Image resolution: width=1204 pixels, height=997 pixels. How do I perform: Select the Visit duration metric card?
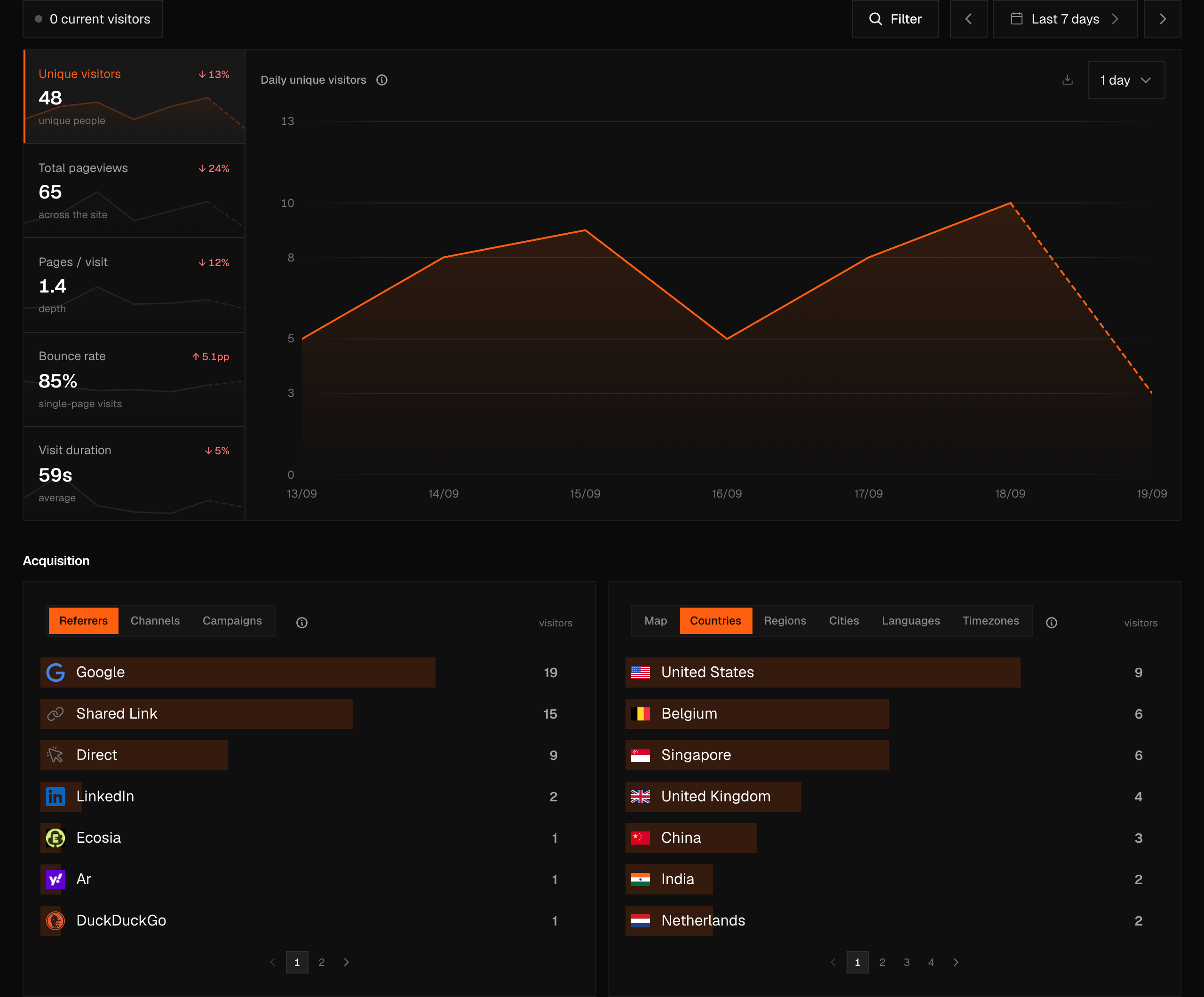134,474
